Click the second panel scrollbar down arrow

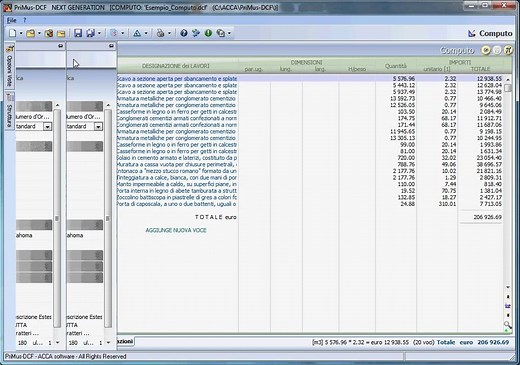point(108,342)
